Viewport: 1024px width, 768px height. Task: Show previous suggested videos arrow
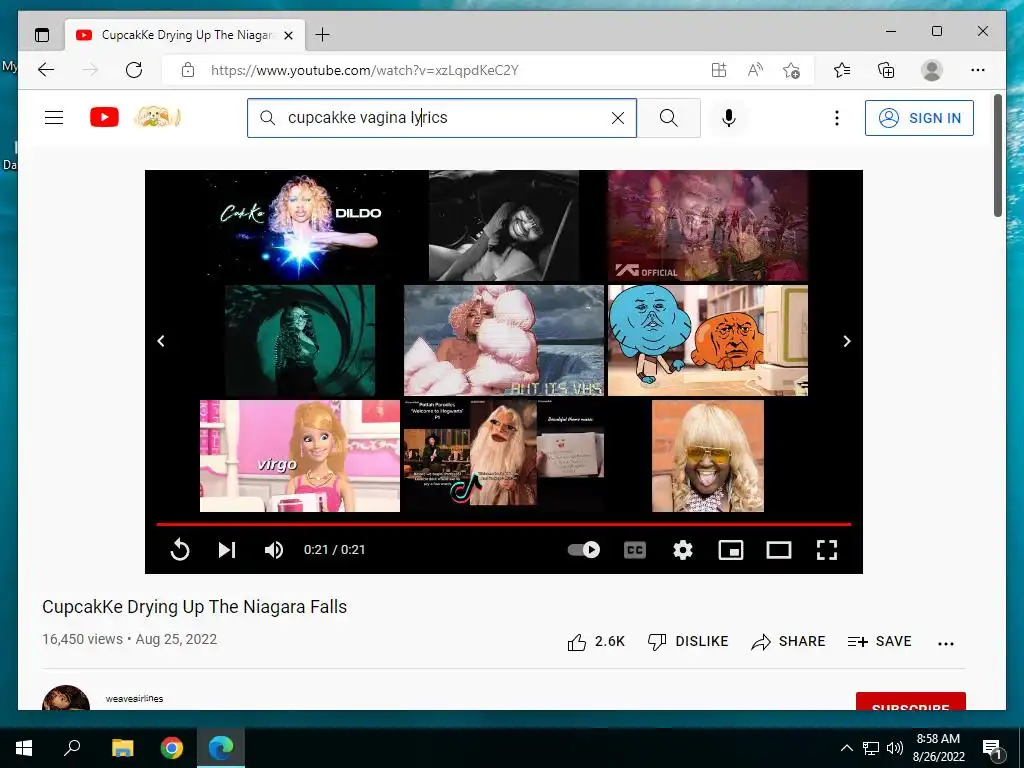tap(161, 341)
